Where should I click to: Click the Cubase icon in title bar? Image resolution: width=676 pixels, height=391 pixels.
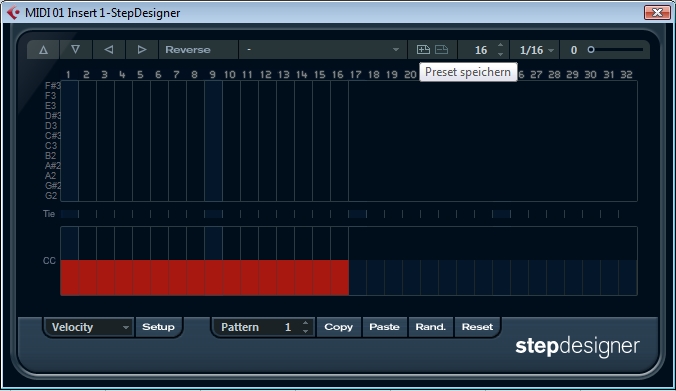(x=13, y=13)
